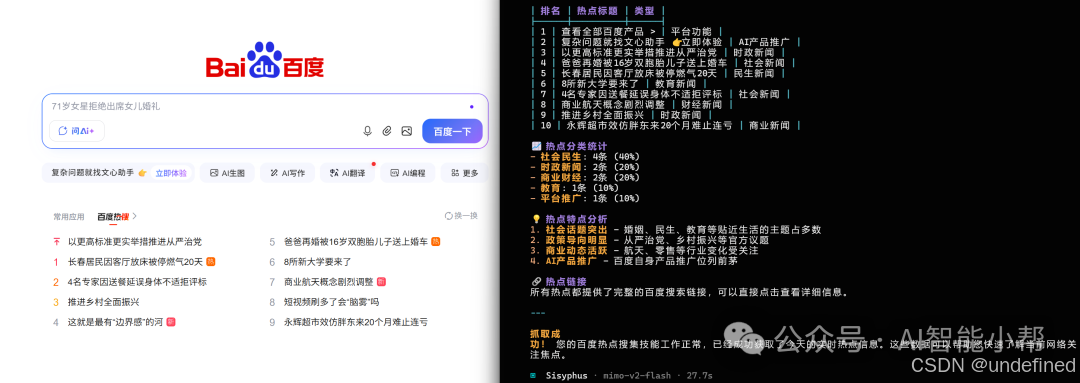This screenshot has width=1080, height=383.
Task: Switch to the 常用应用 tab
Action: pyautogui.click(x=69, y=216)
